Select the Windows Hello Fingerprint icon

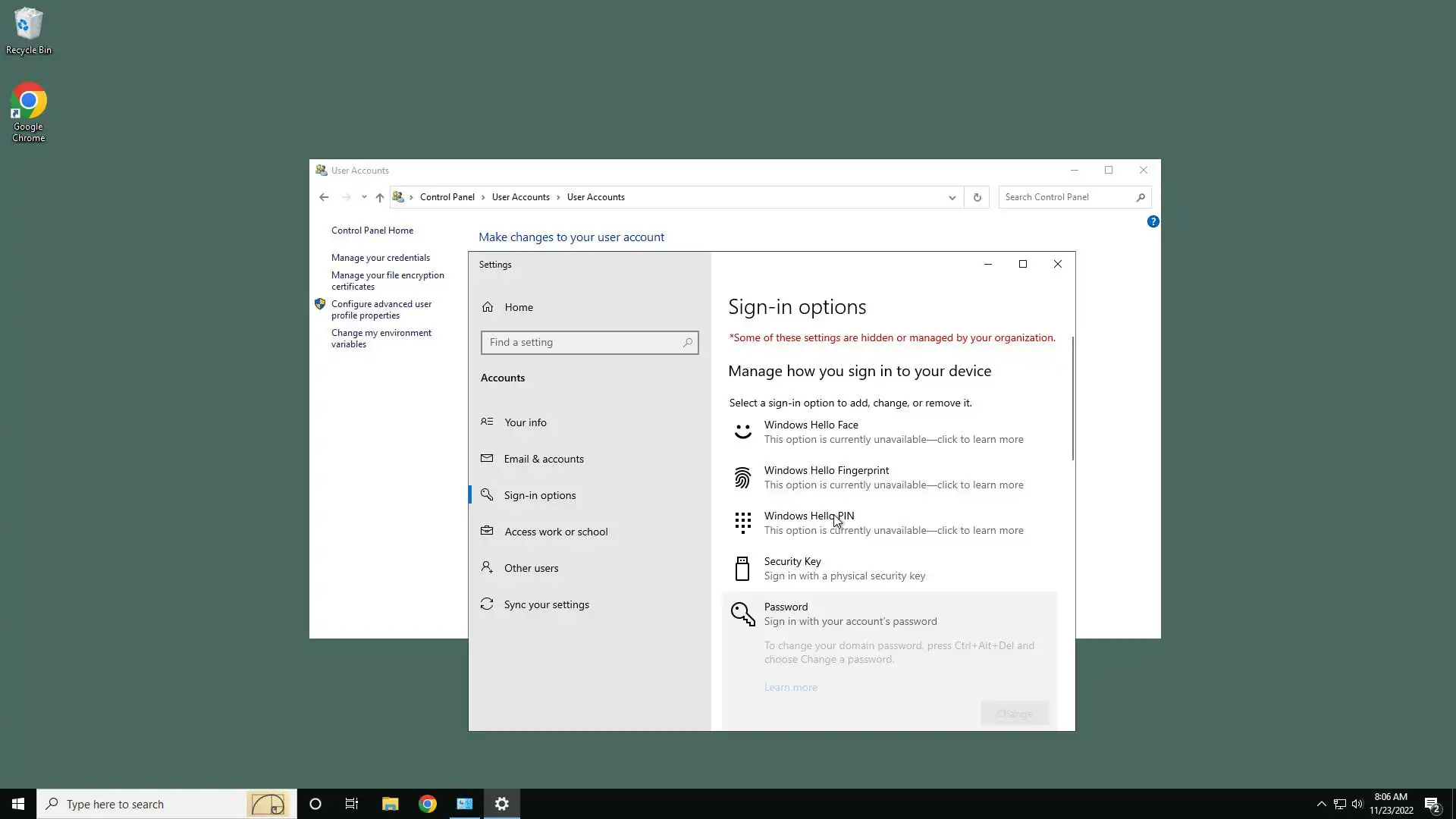click(x=742, y=478)
